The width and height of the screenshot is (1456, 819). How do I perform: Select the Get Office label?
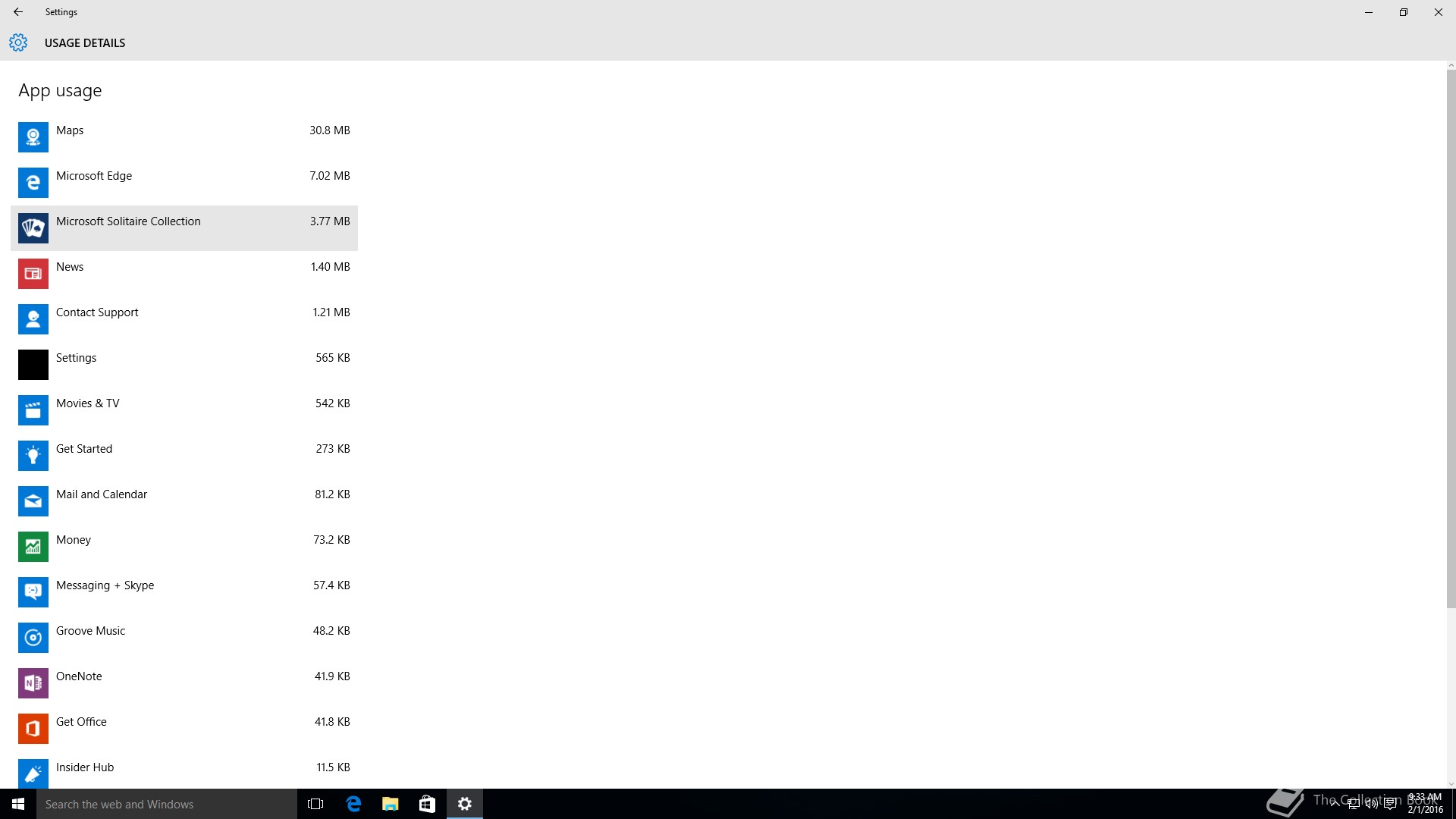81,722
